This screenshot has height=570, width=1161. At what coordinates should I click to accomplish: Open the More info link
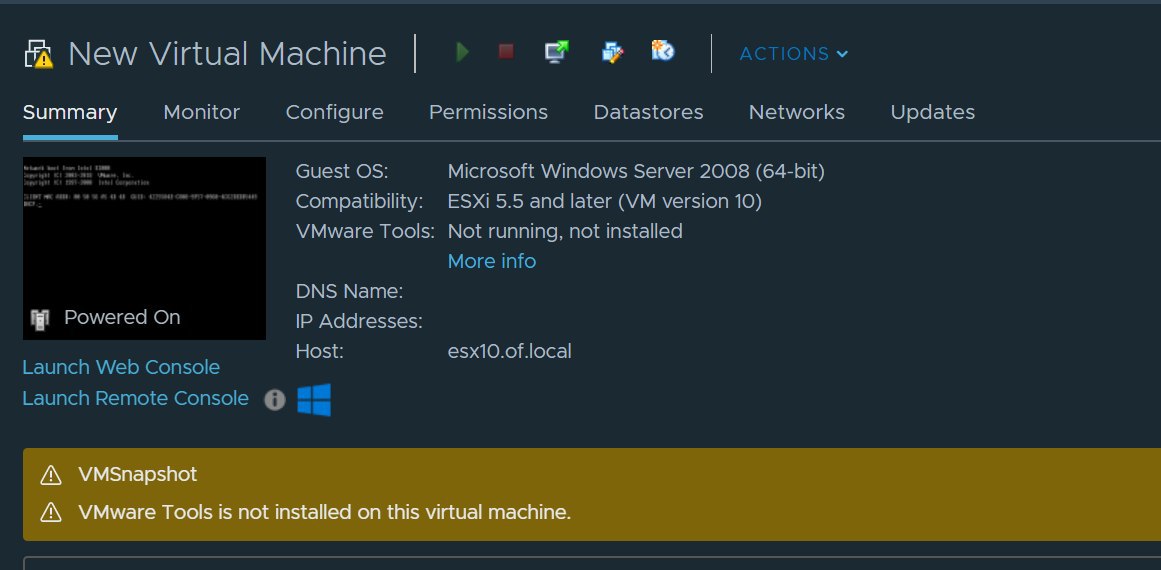click(492, 261)
